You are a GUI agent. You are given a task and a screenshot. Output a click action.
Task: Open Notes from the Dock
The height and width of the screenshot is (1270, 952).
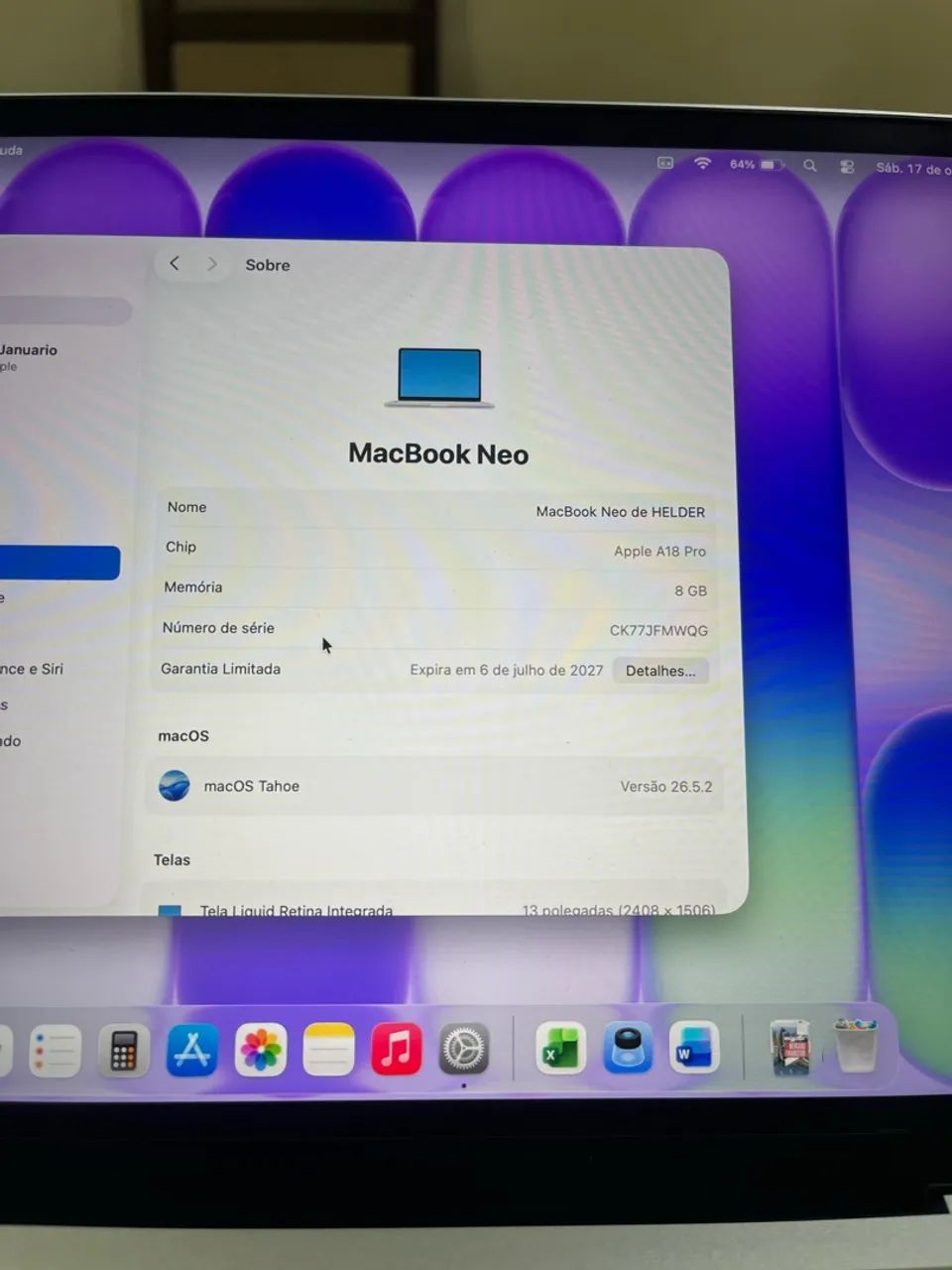[328, 1049]
